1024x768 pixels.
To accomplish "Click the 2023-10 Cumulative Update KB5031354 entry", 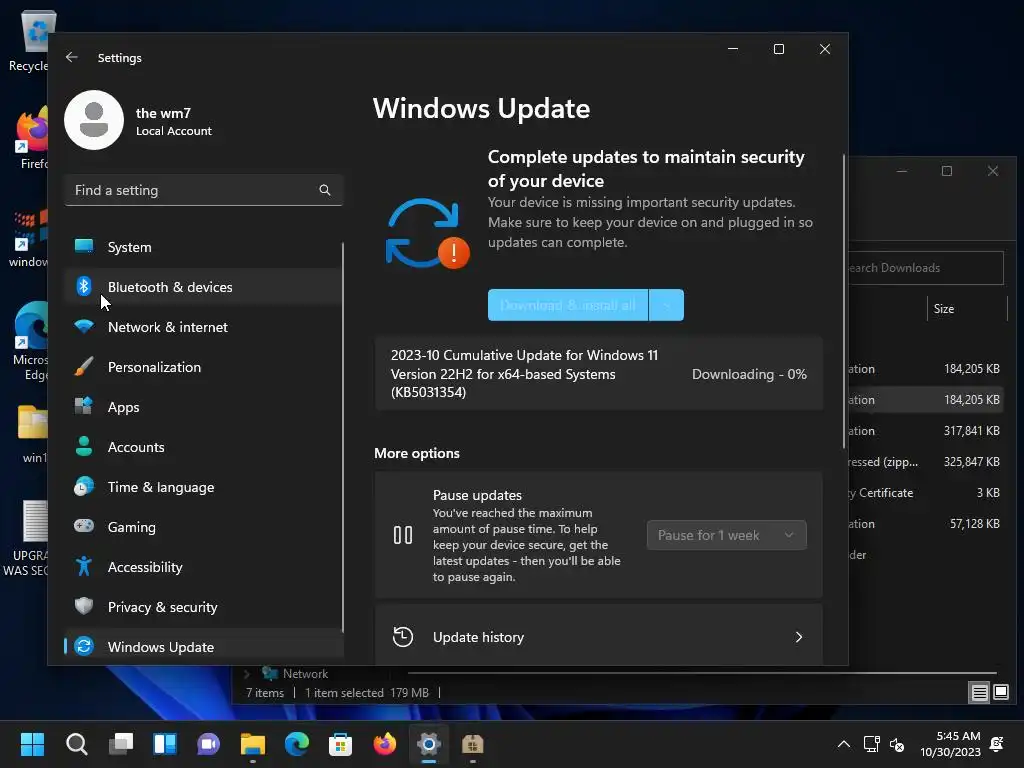I will 599,374.
